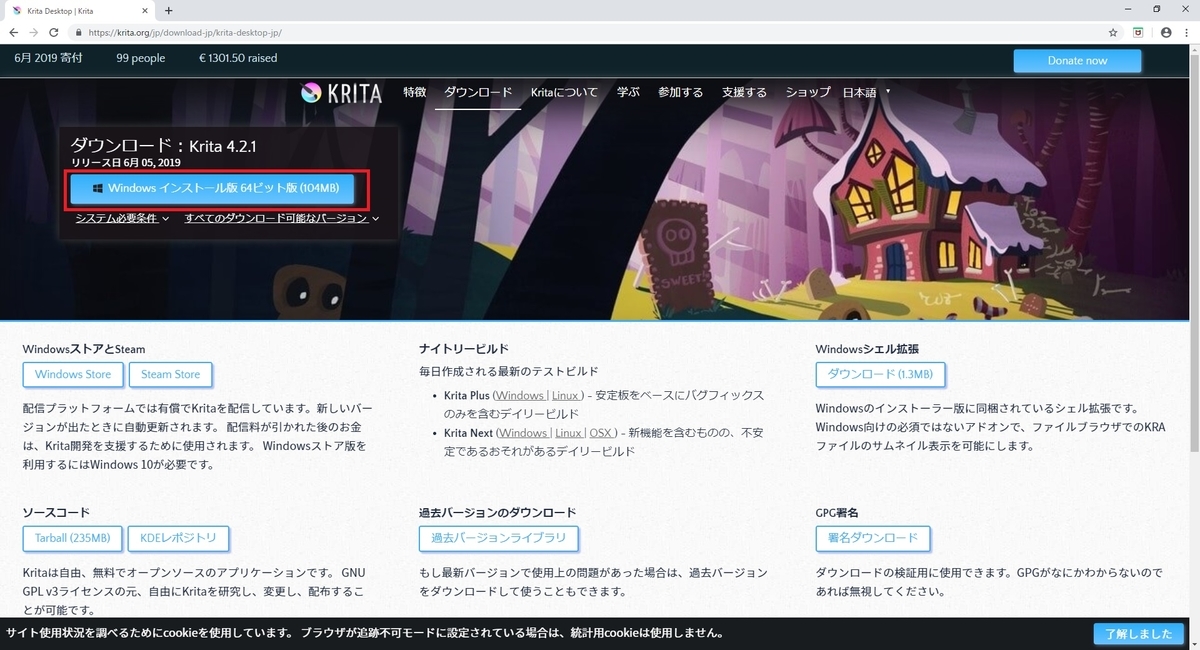Bookmark this page using the star icon
The height and width of the screenshot is (650, 1200).
pos(1114,32)
